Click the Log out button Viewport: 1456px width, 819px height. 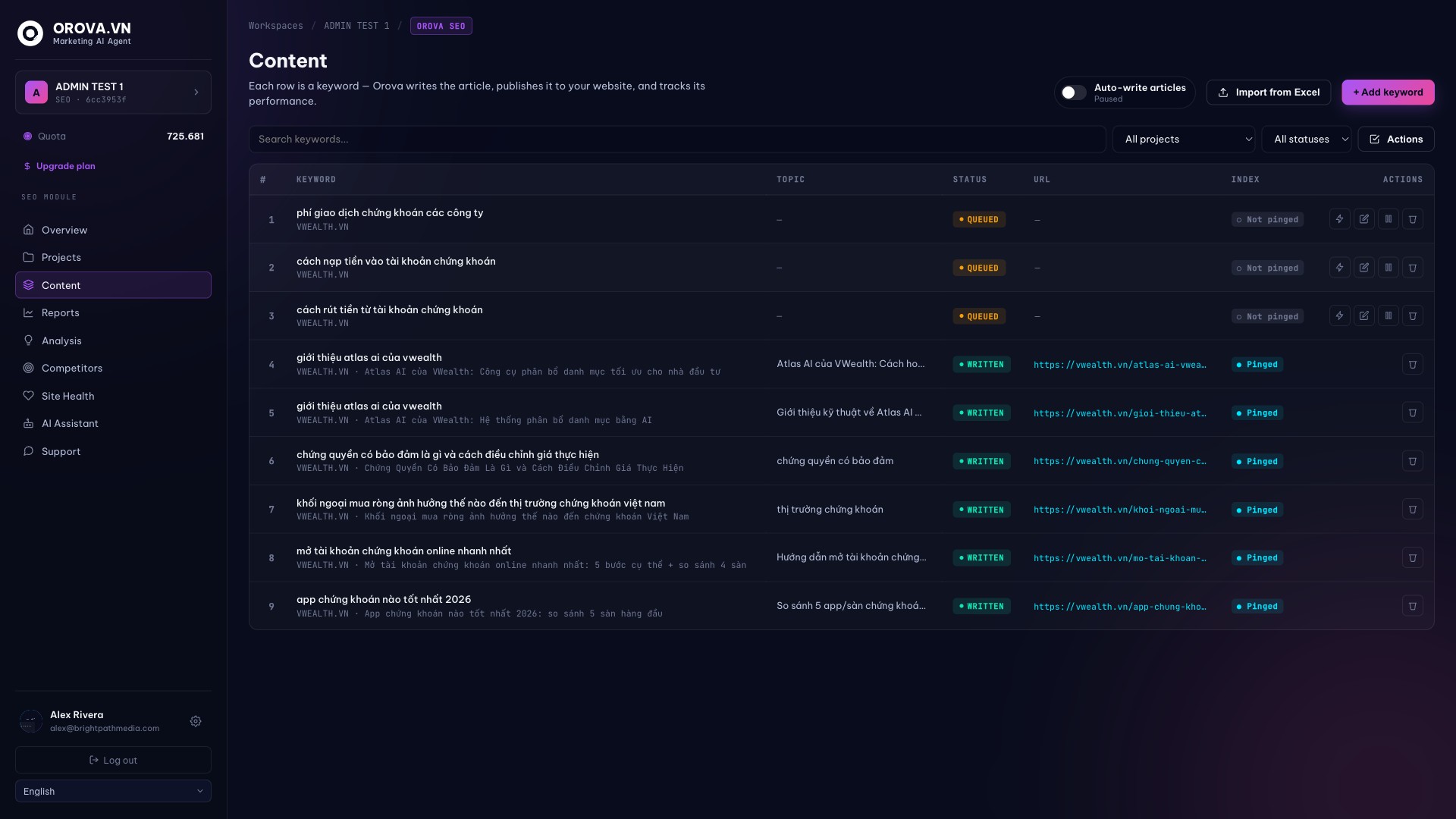pos(113,760)
